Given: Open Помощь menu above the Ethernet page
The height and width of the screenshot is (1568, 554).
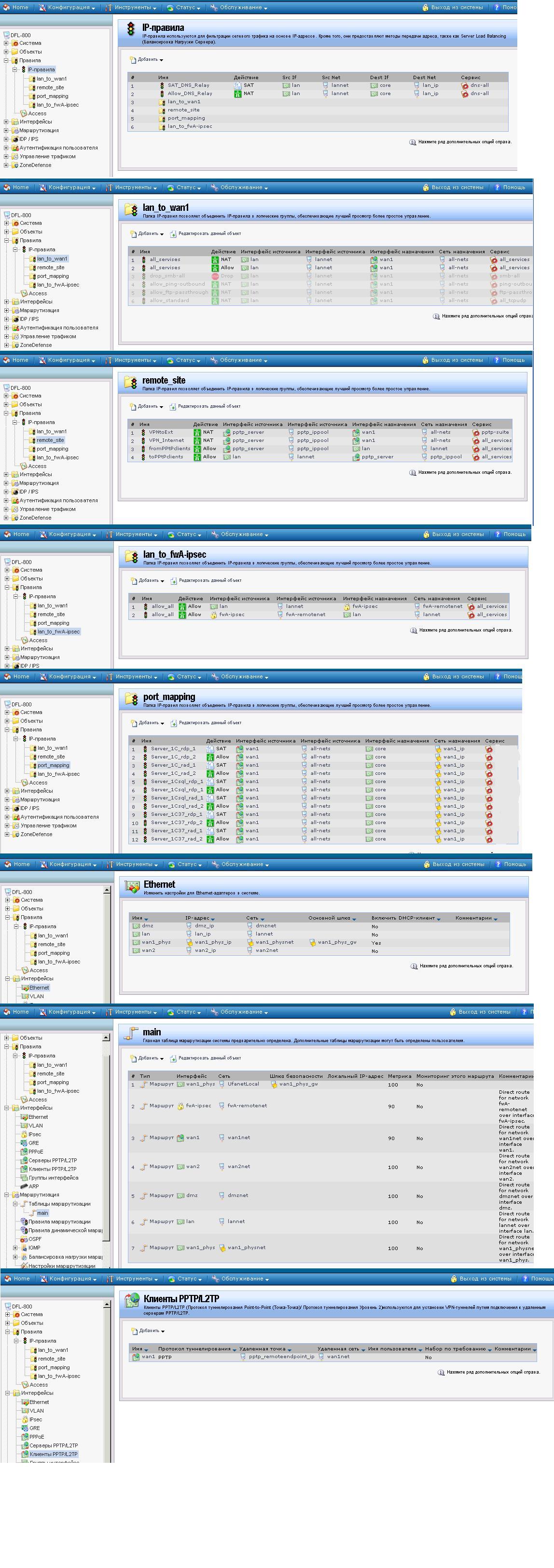Looking at the screenshot, I should pyautogui.click(x=510, y=865).
